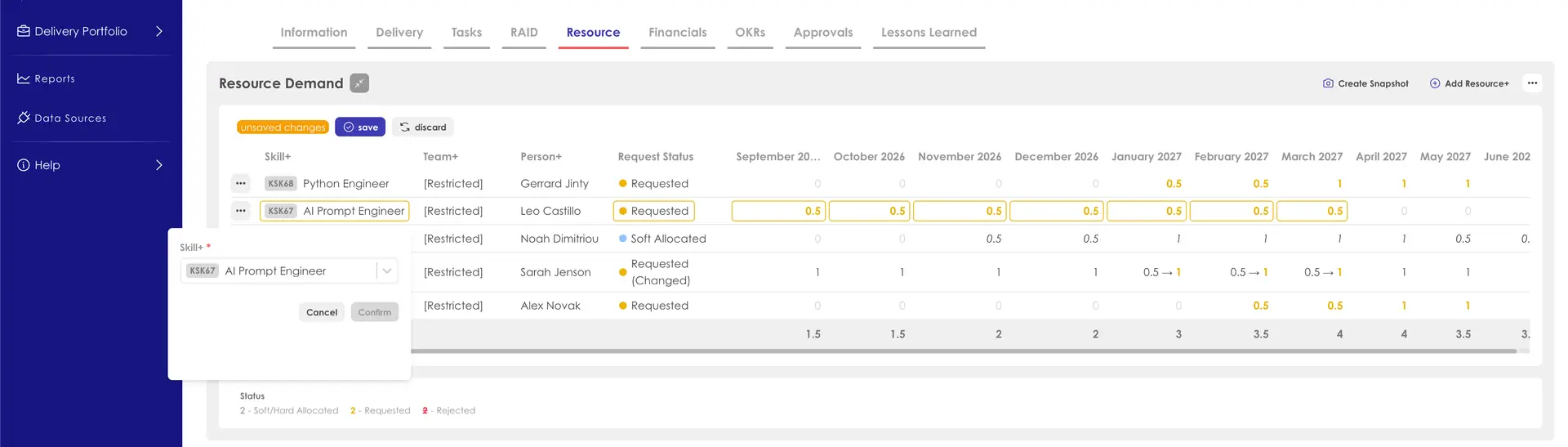Edit Leo Castillo's February 2027 allocation field

1232,211
